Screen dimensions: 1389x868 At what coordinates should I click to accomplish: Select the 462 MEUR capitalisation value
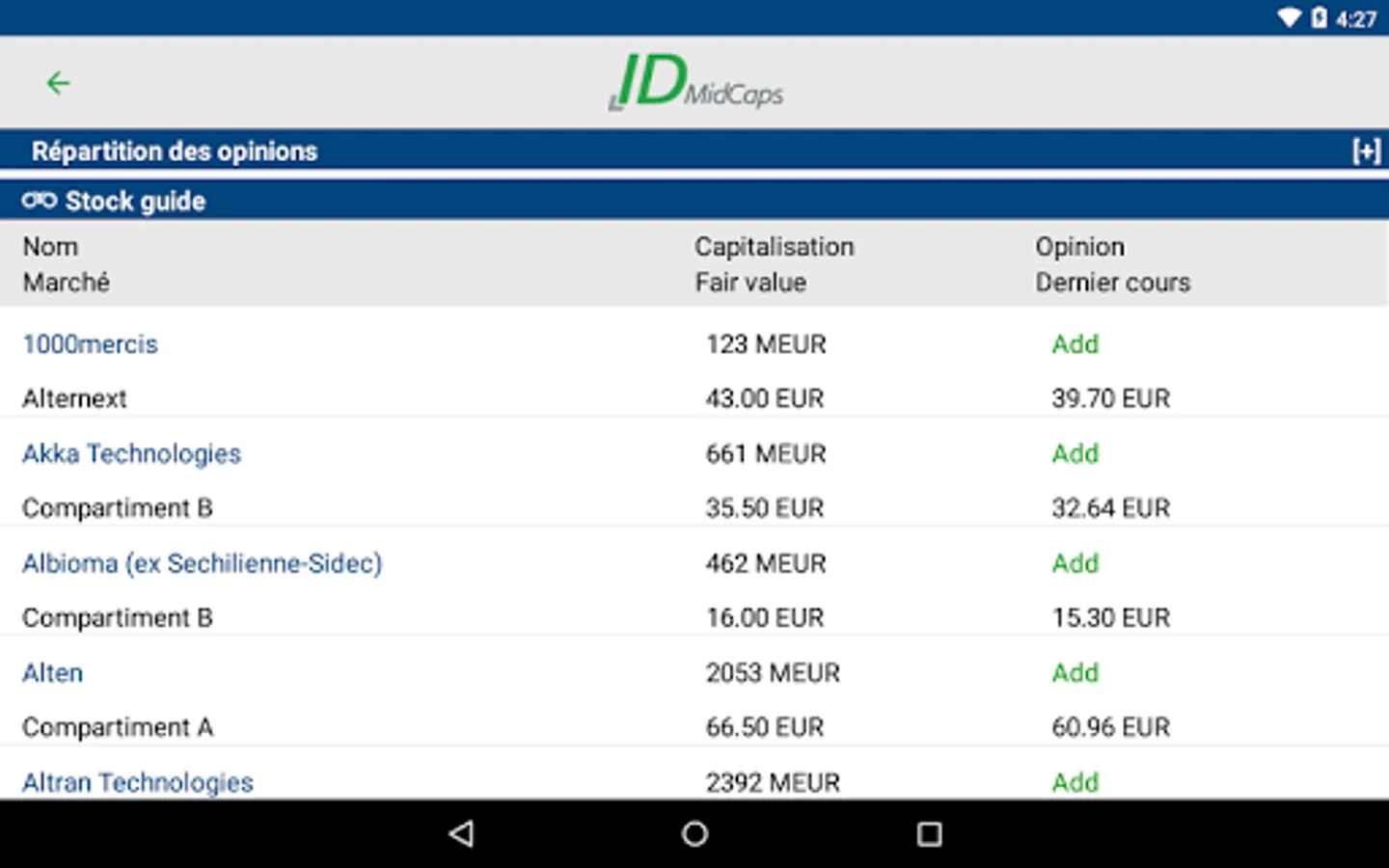coord(766,563)
